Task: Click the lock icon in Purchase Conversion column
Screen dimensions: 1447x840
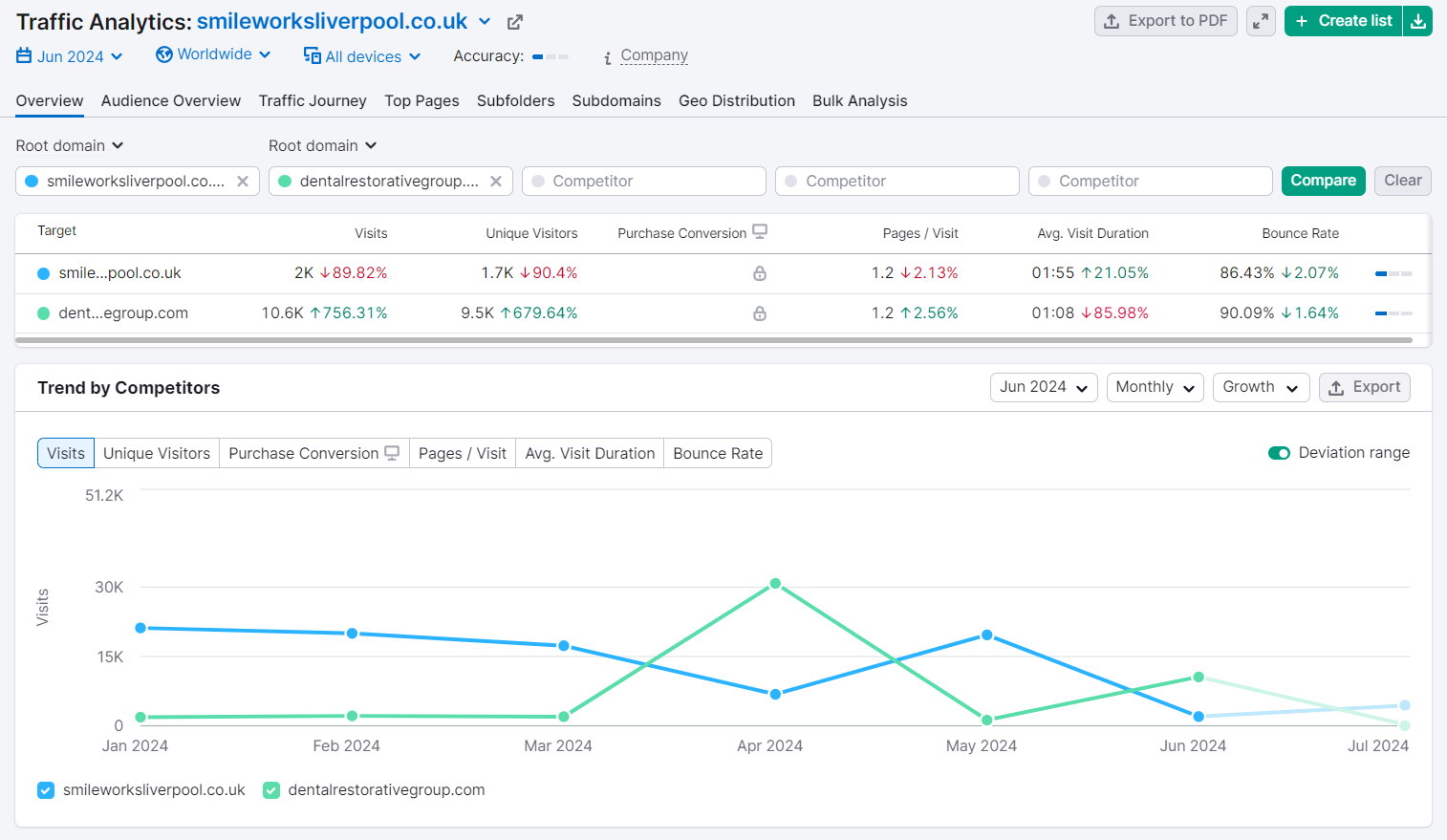Action: tap(760, 273)
